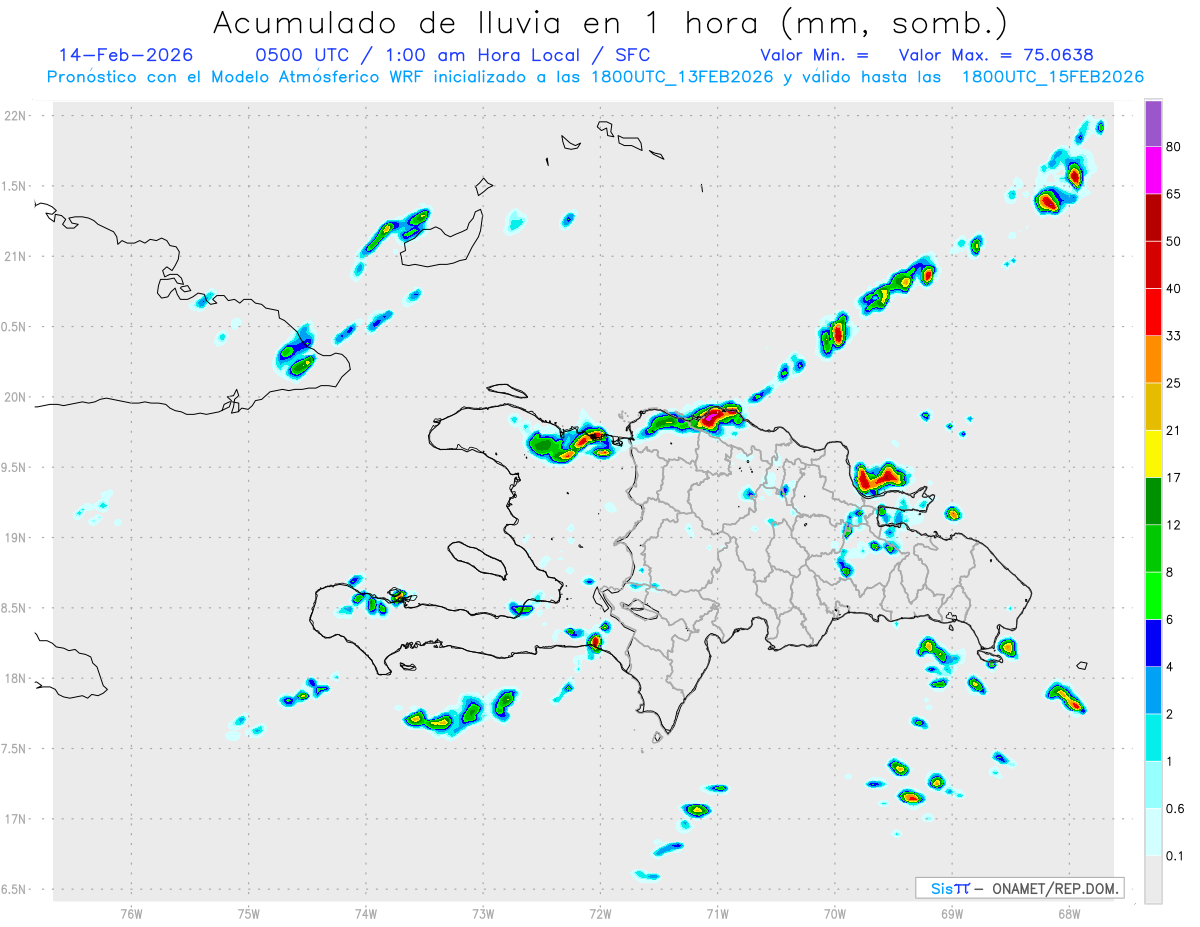The image size is (1200, 927).
Task: Click the pale cyan swatch between 0.6 and 1
Action: [x=1153, y=784]
